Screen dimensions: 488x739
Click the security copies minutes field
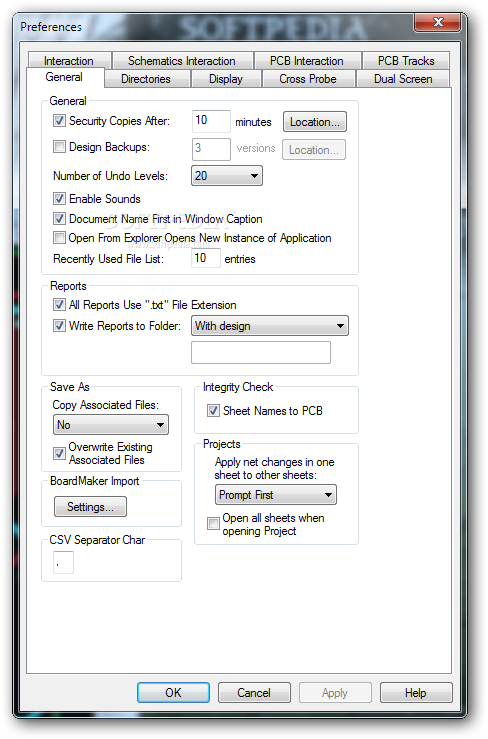tap(211, 121)
